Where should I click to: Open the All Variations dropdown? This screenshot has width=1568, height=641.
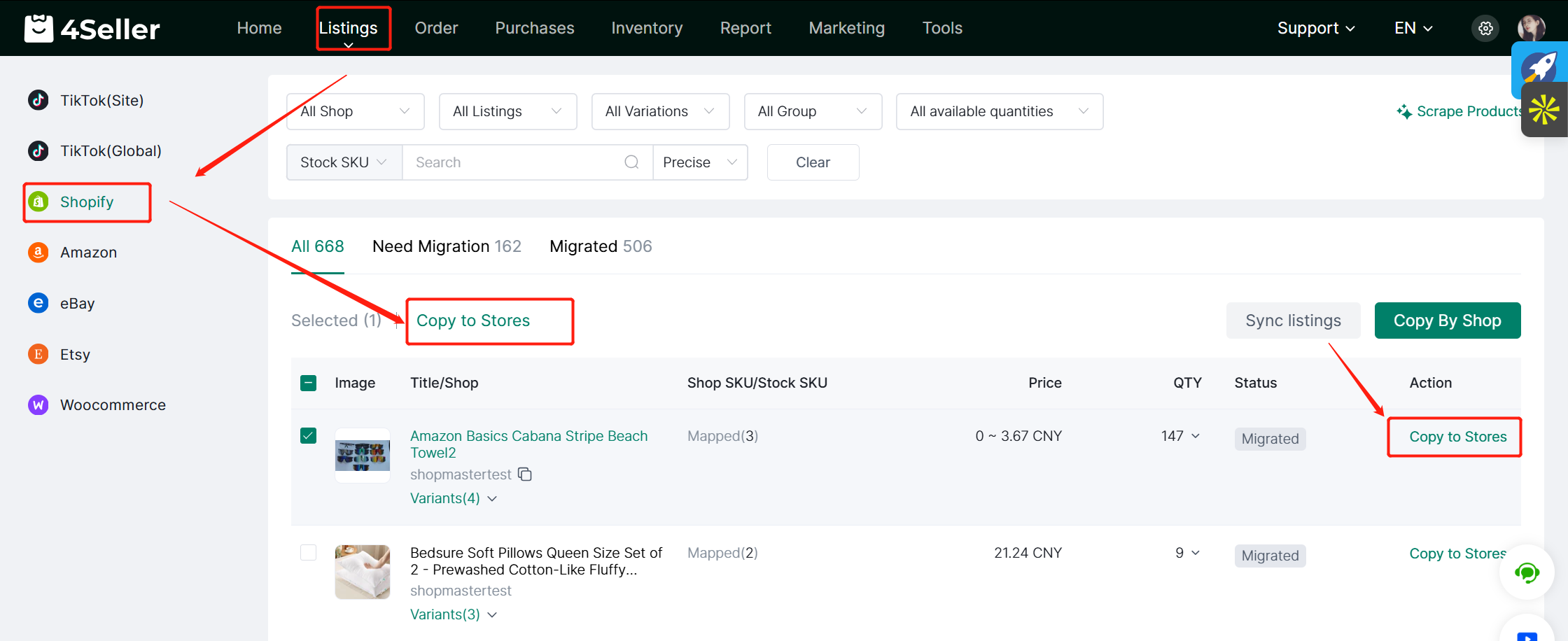click(661, 111)
